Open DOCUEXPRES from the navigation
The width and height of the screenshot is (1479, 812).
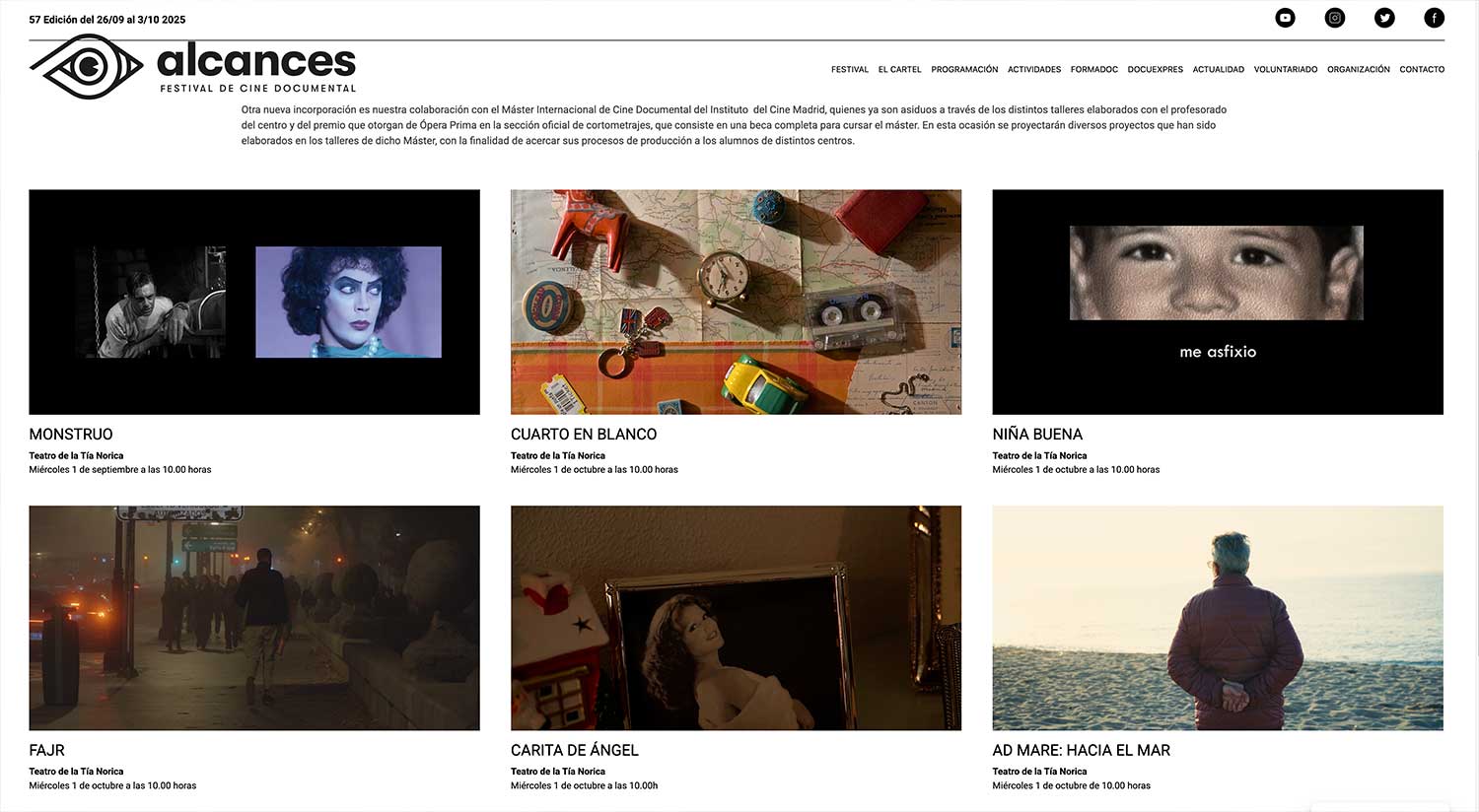(1156, 70)
